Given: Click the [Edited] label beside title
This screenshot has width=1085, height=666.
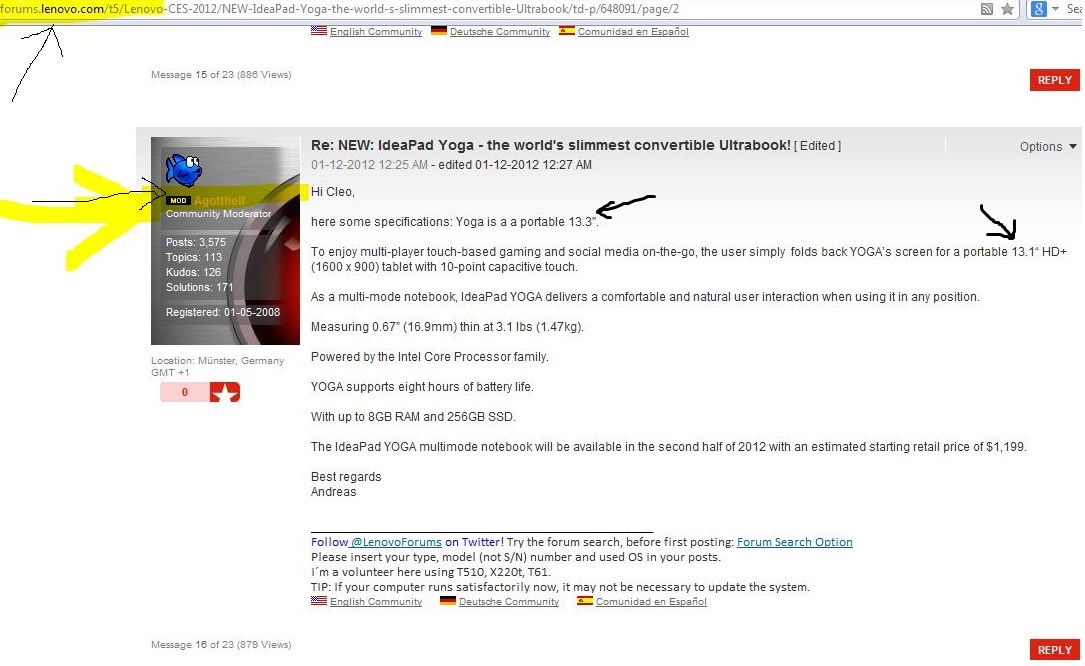Looking at the screenshot, I should (x=817, y=146).
